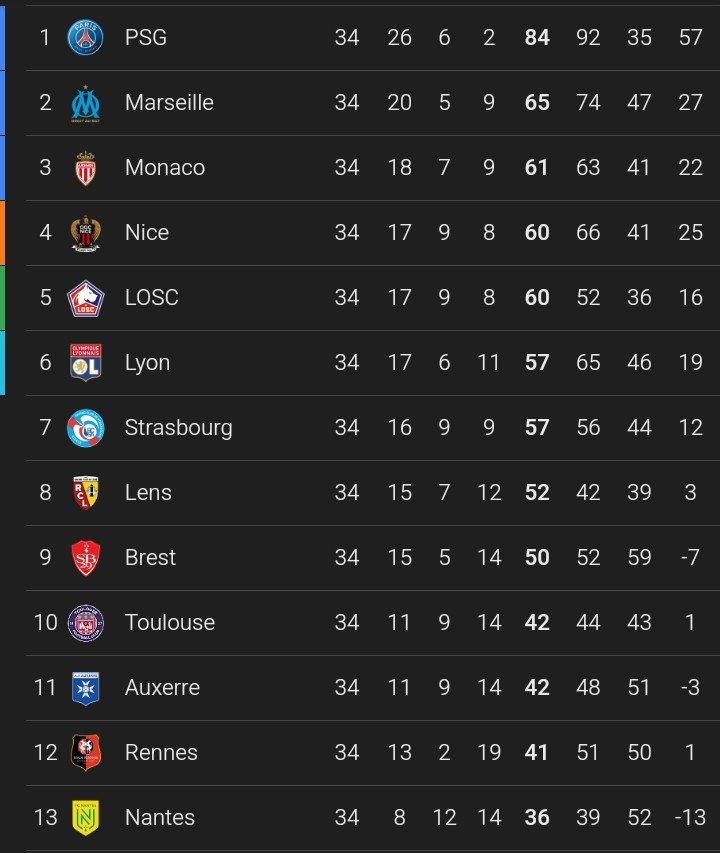This screenshot has width=720, height=853.
Task: Open the PSG team name link
Action: [x=146, y=38]
